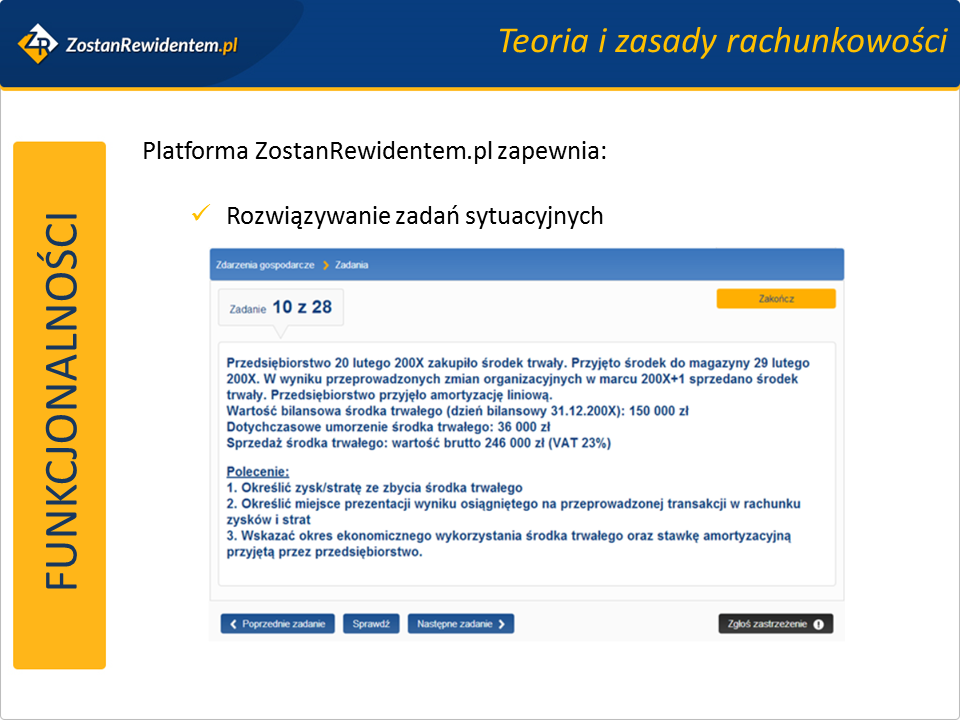The height and width of the screenshot is (720, 960).
Task: Click the line Platforma ZostanRewidentem.pl zapewnia
Action: pyautogui.click(x=374, y=152)
